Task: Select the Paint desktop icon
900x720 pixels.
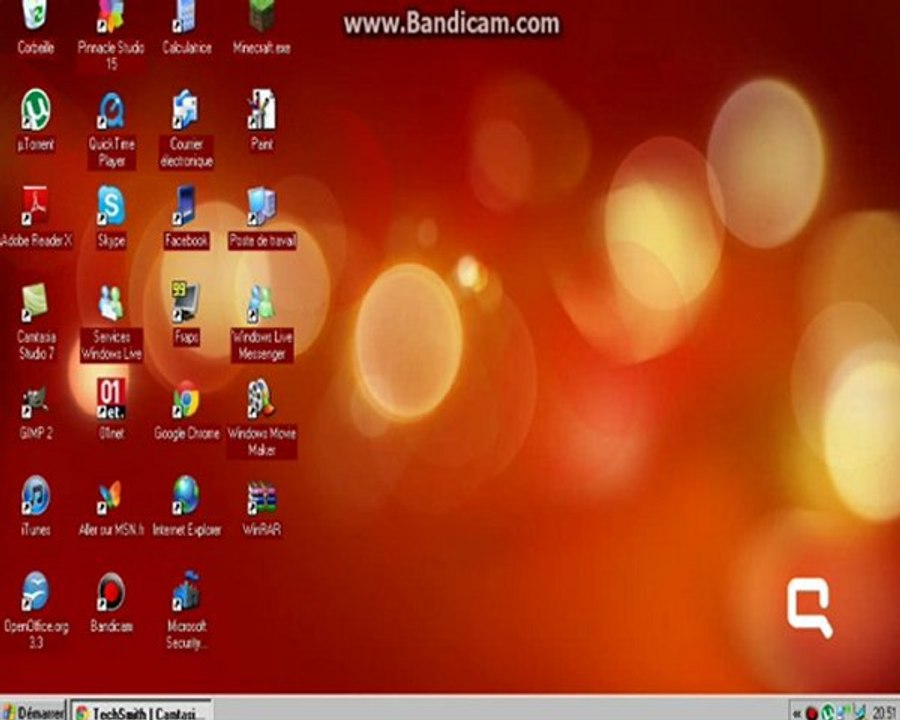Action: 262,110
